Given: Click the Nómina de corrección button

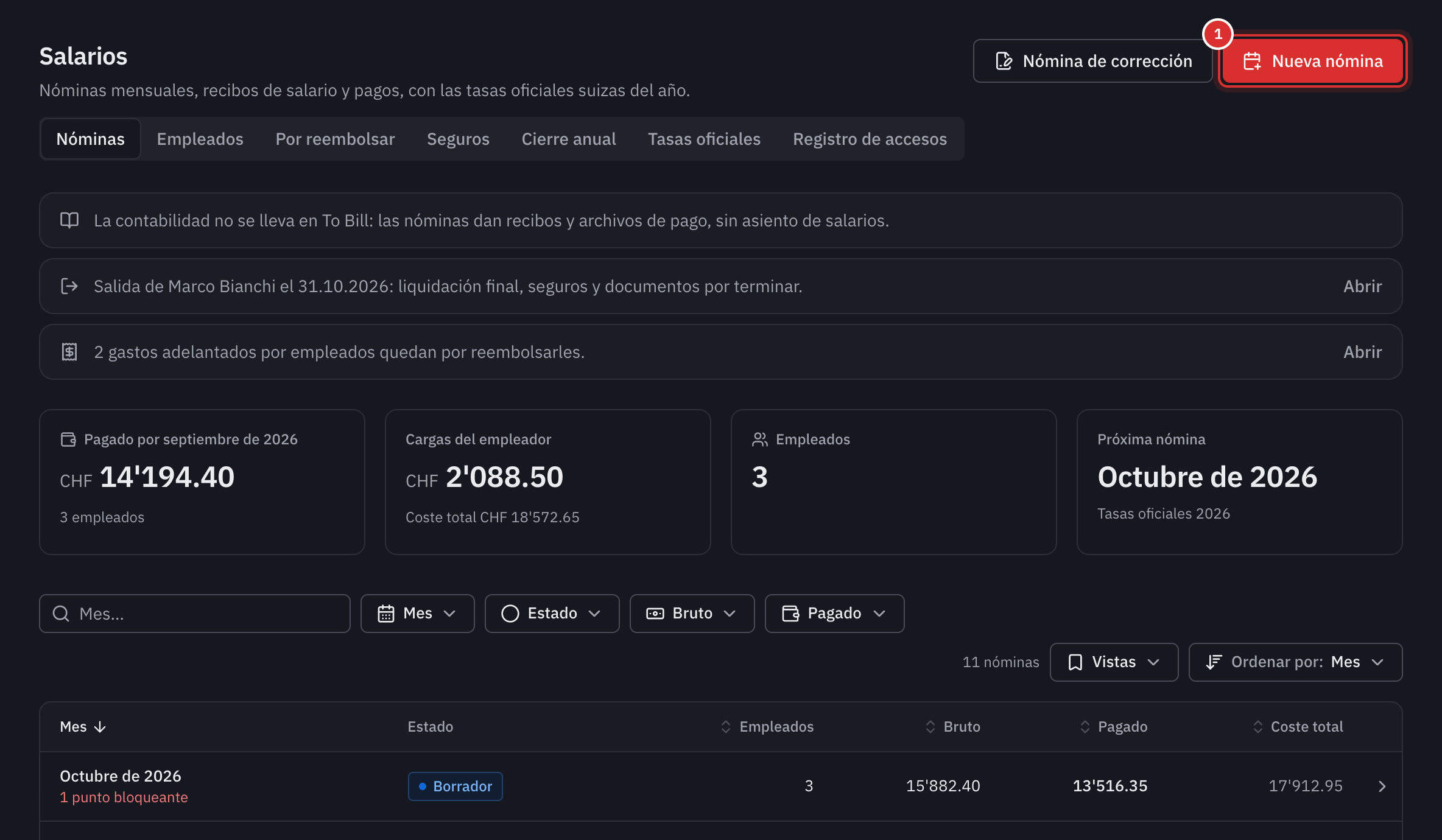Looking at the screenshot, I should tap(1093, 61).
